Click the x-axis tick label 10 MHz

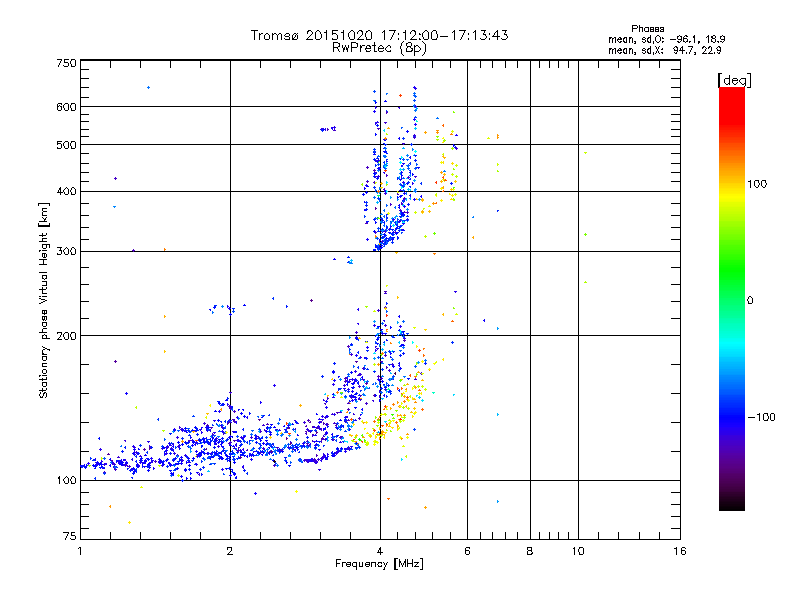click(x=578, y=551)
